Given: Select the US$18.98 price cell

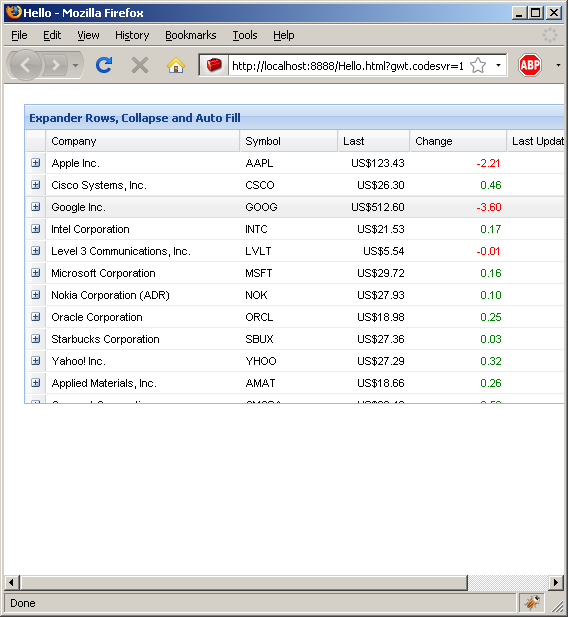Looking at the screenshot, I should click(x=381, y=317).
